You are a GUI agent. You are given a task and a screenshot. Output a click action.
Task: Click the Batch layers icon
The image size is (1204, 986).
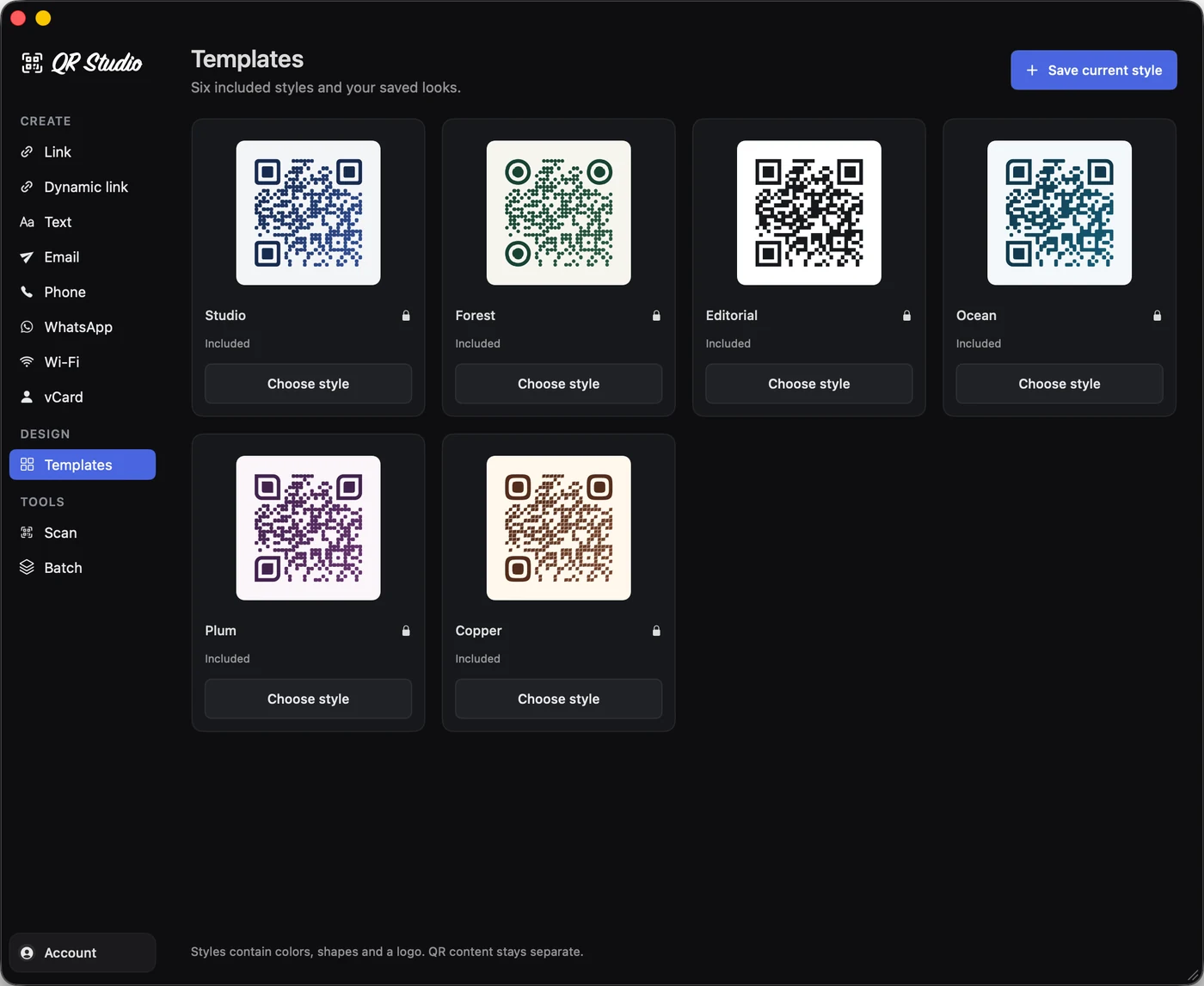(x=27, y=567)
